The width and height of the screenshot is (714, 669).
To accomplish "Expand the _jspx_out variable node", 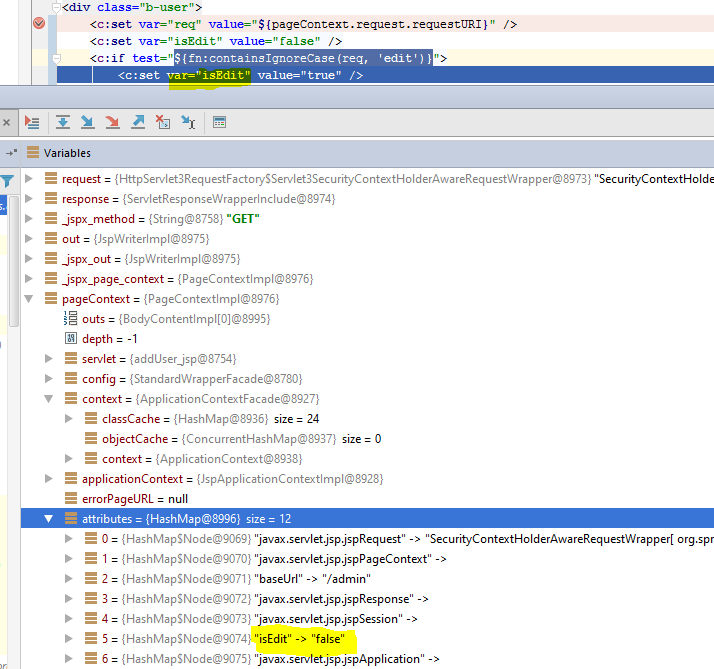I will coord(29,259).
